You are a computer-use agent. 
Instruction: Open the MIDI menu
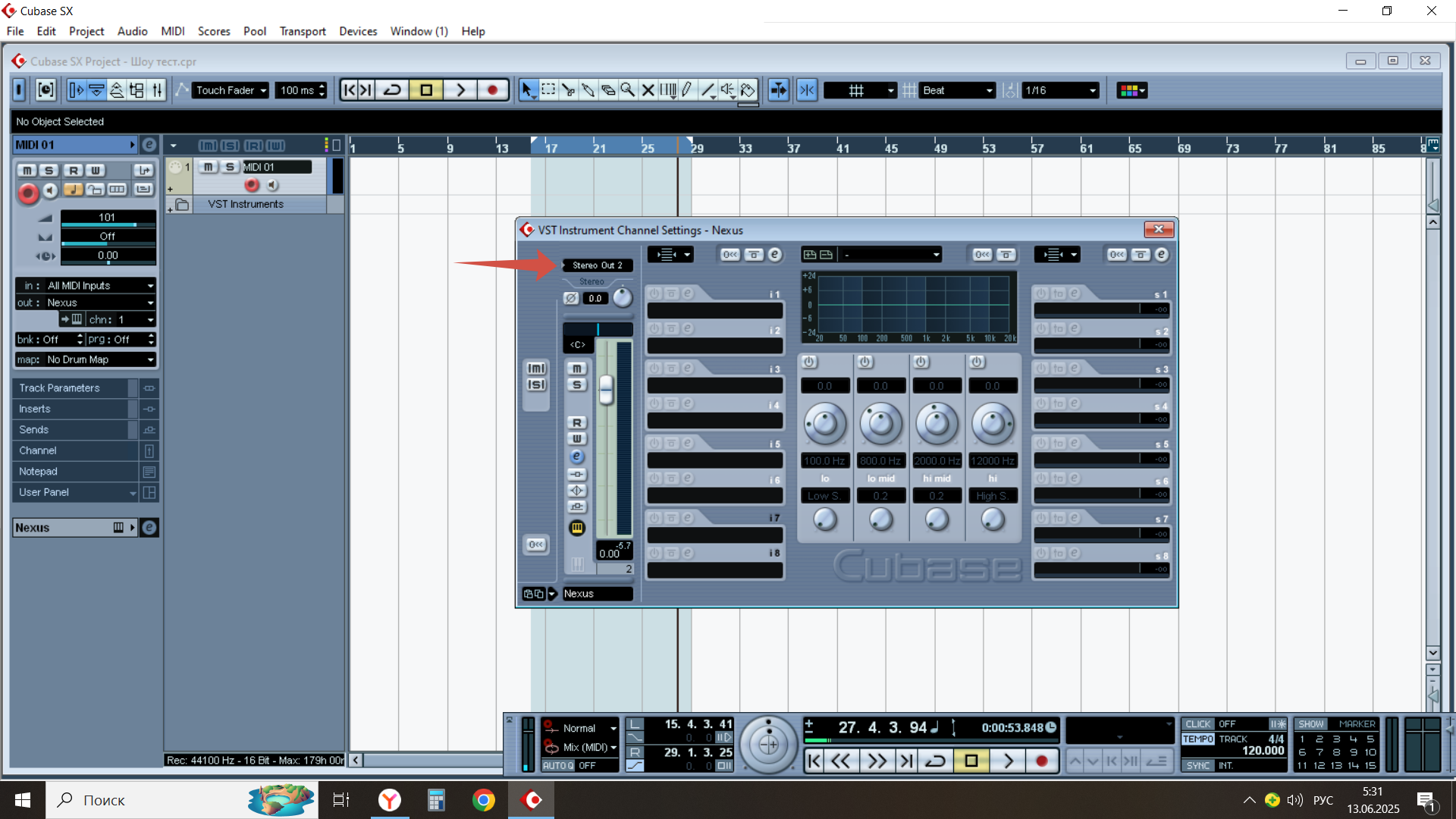pyautogui.click(x=173, y=31)
